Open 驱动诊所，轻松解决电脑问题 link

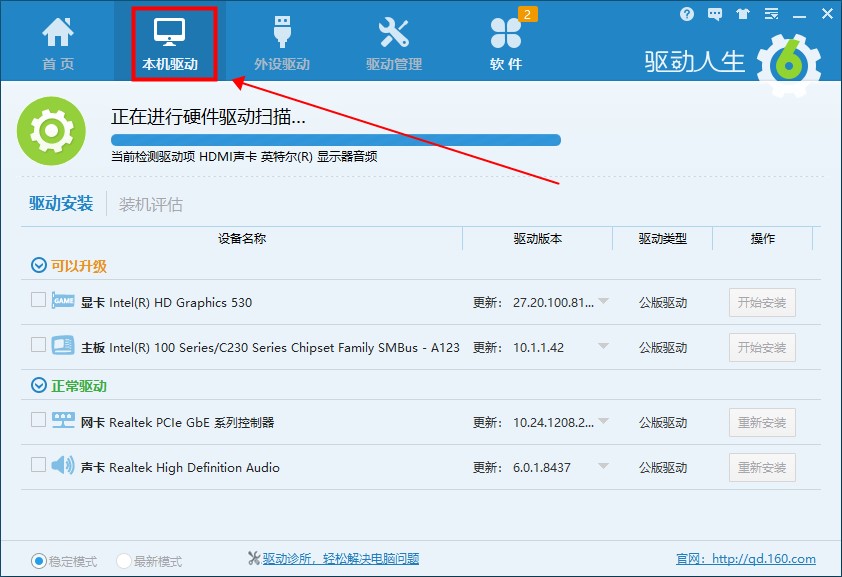coord(340,559)
